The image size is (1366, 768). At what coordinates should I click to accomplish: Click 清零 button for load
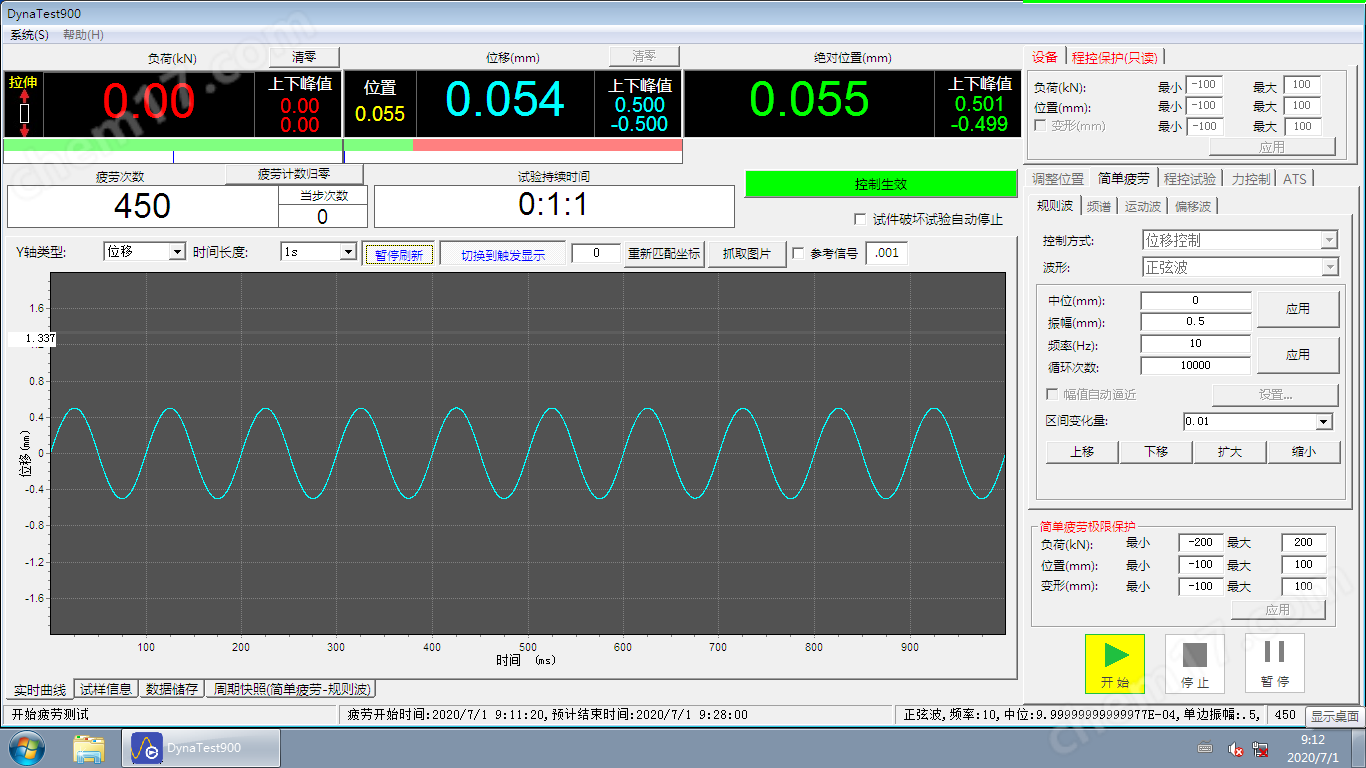304,56
